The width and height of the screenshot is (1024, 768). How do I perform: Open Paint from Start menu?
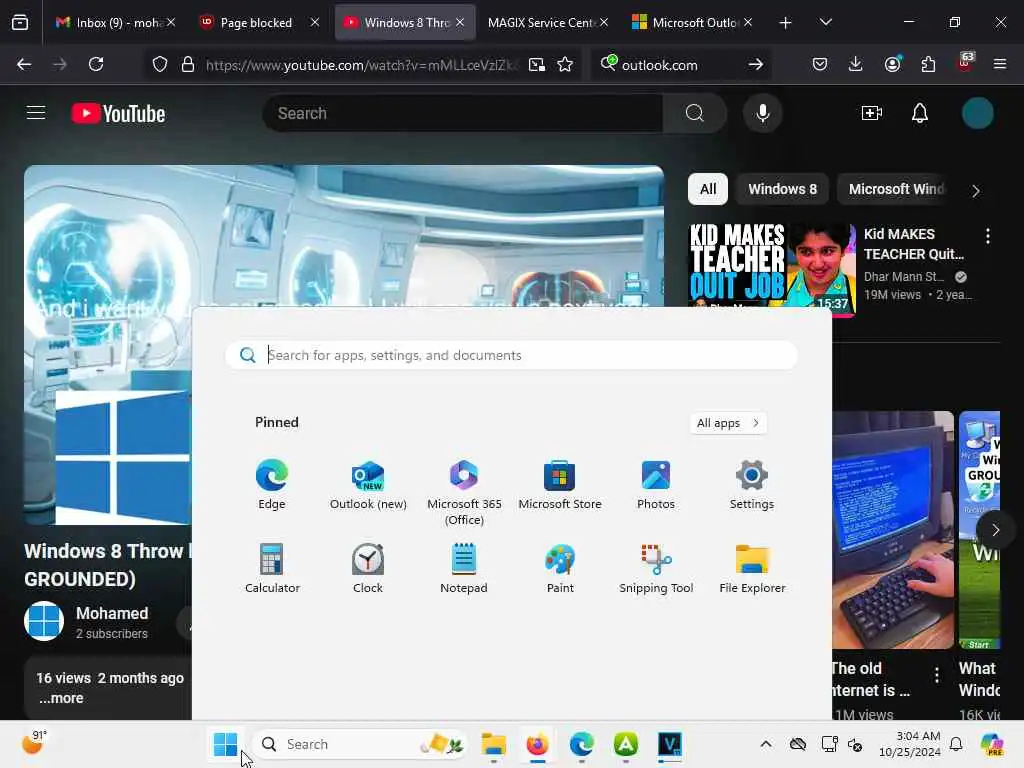coord(560,568)
